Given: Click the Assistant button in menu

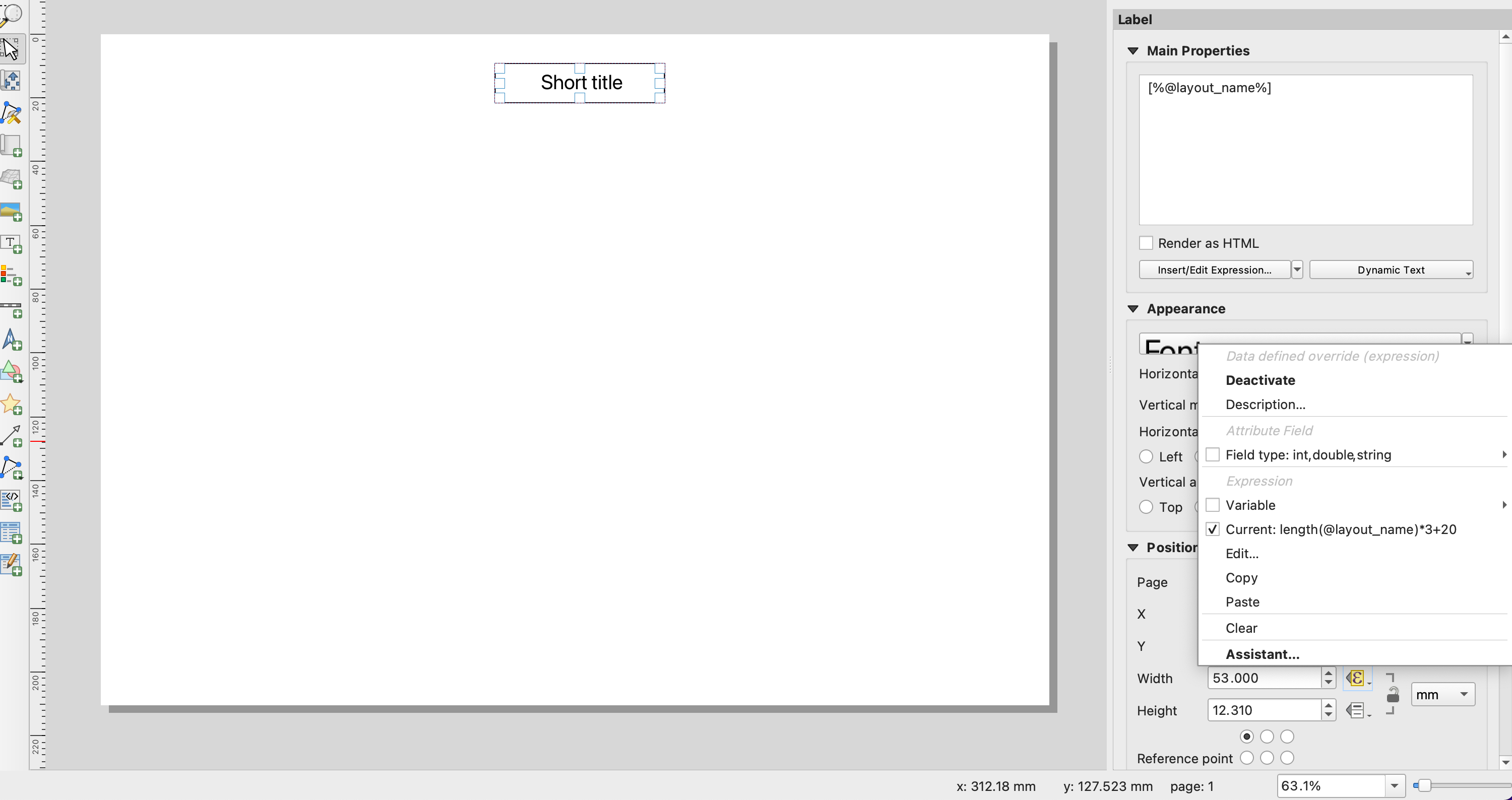Looking at the screenshot, I should 1263,654.
